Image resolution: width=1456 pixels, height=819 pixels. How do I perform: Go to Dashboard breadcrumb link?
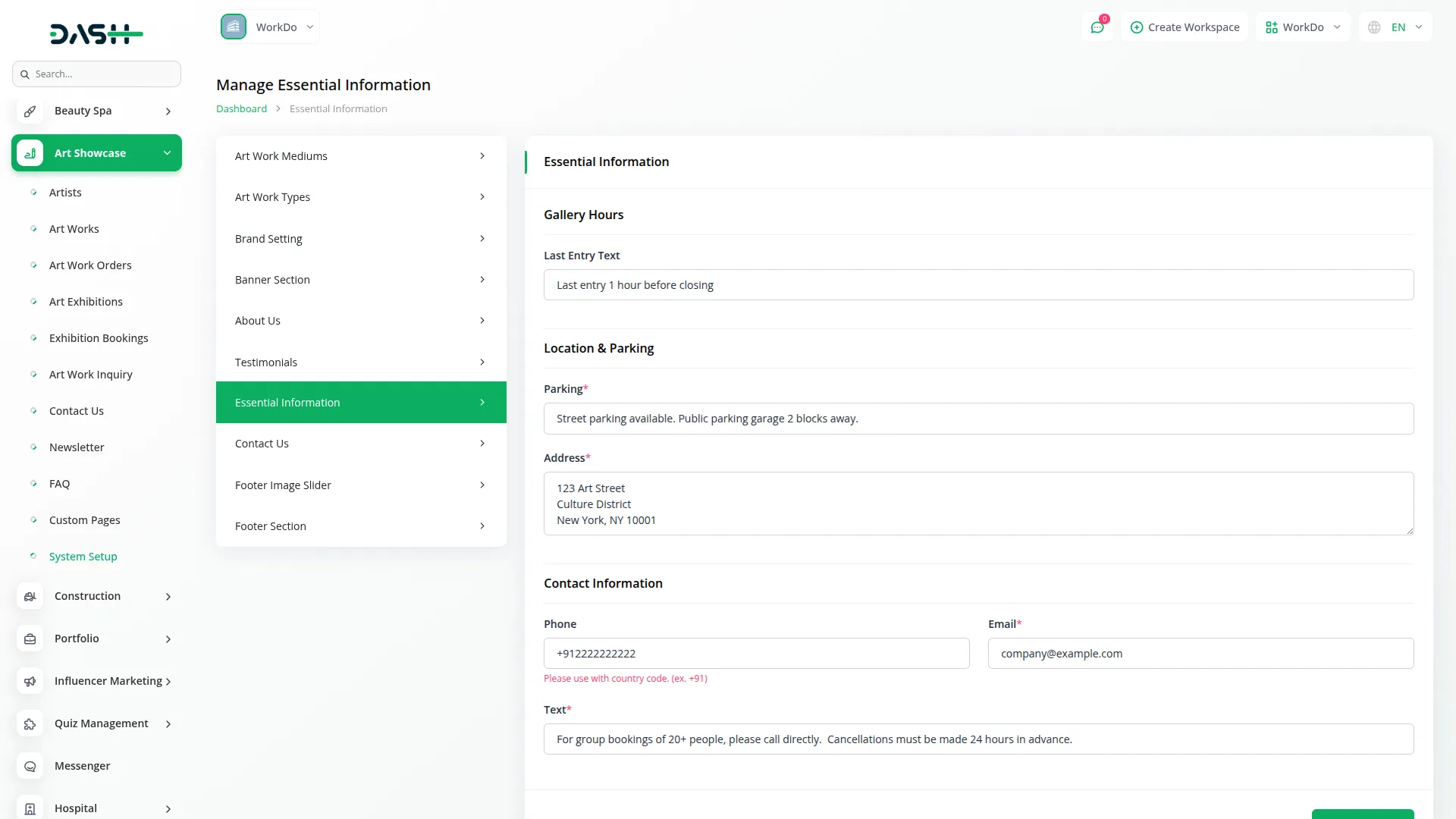[x=241, y=109]
